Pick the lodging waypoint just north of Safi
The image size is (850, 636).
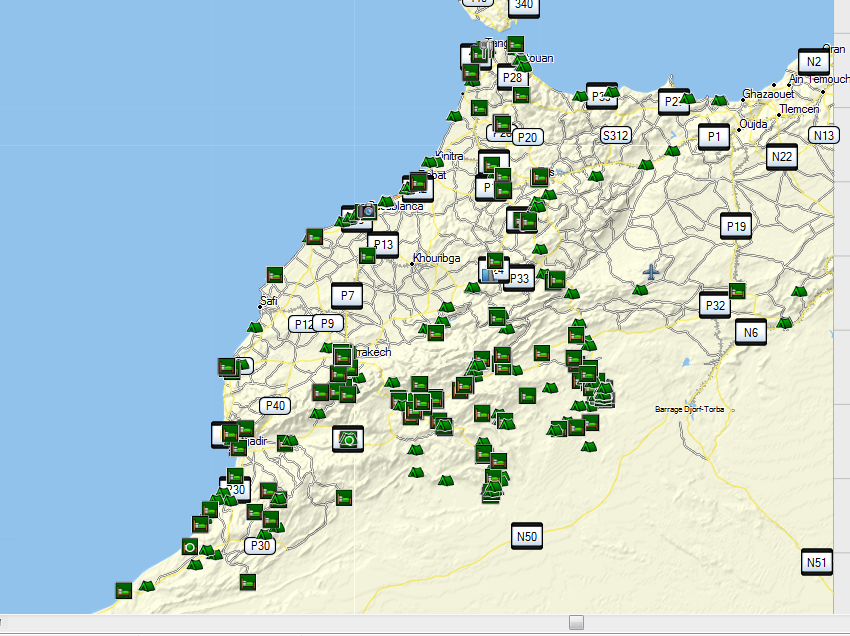pyautogui.click(x=275, y=275)
